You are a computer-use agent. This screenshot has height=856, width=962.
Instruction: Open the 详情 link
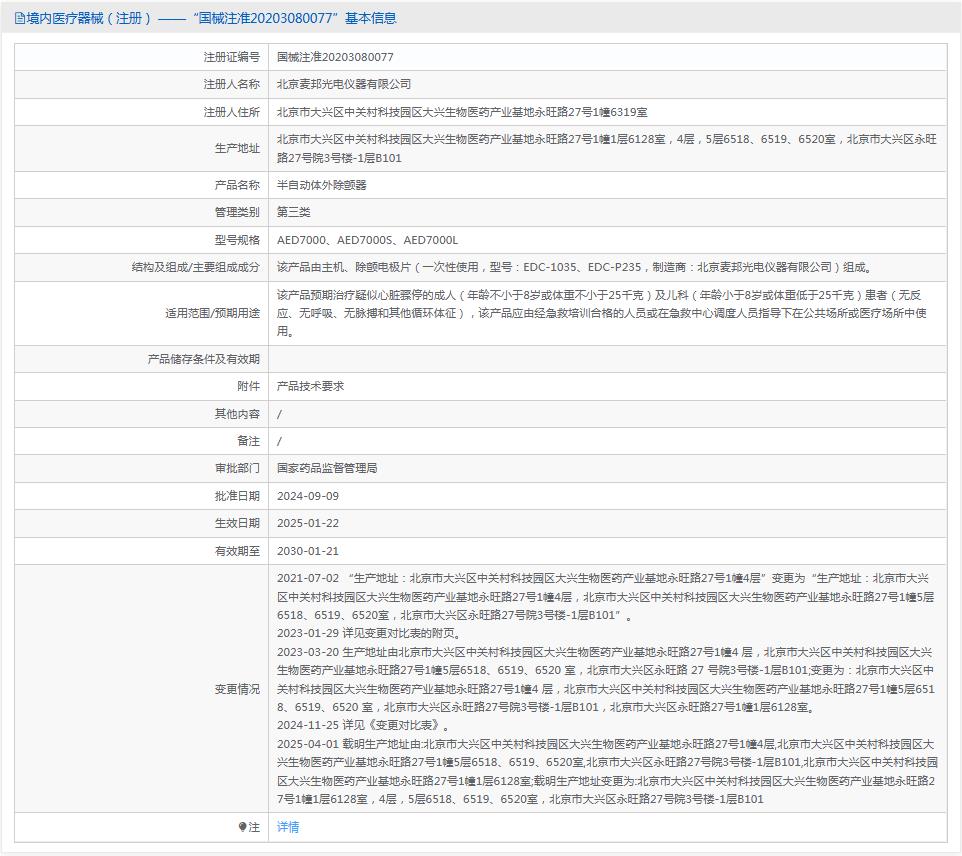[288, 827]
